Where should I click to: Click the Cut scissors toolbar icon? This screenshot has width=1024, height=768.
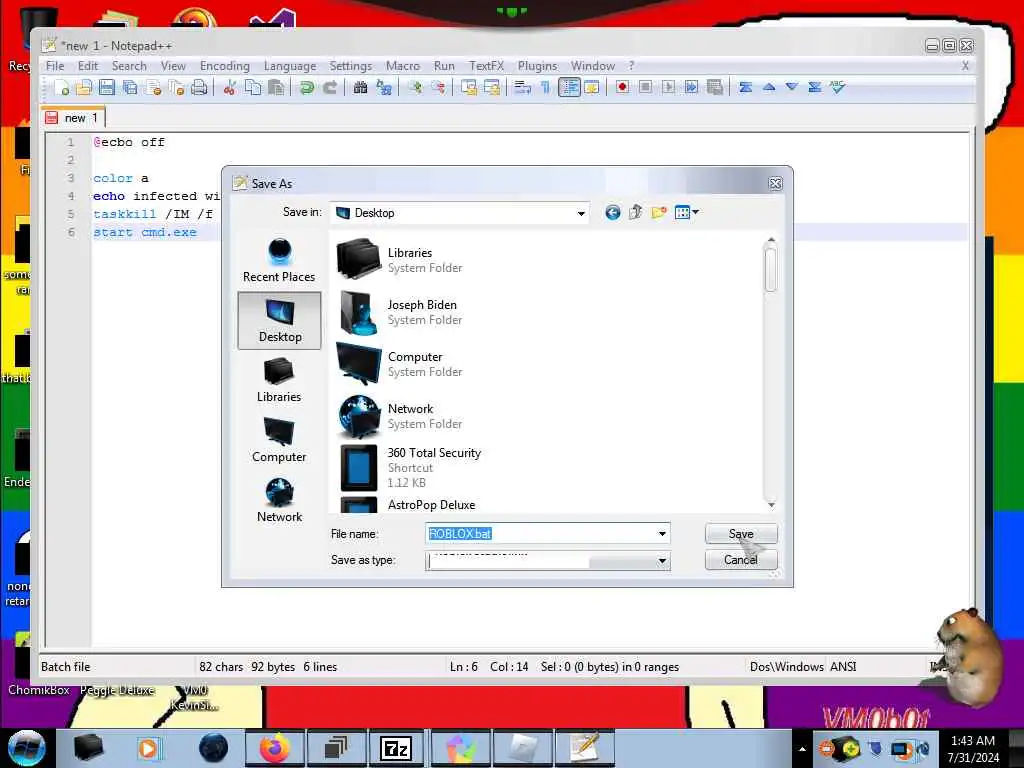pos(229,88)
